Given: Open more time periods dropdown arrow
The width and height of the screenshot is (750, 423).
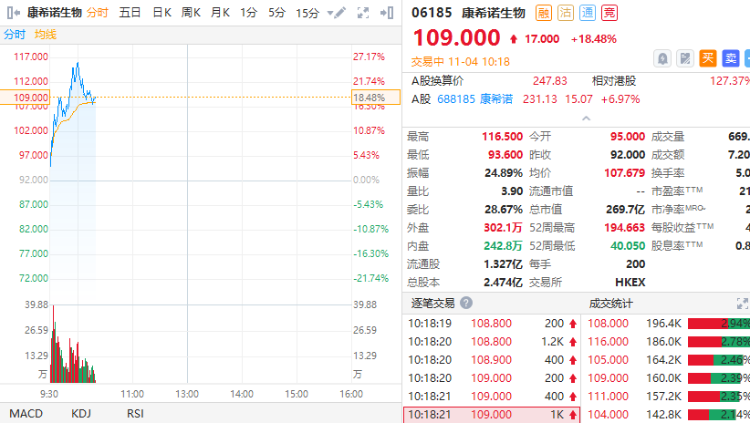Looking at the screenshot, I should pyautogui.click(x=330, y=13).
